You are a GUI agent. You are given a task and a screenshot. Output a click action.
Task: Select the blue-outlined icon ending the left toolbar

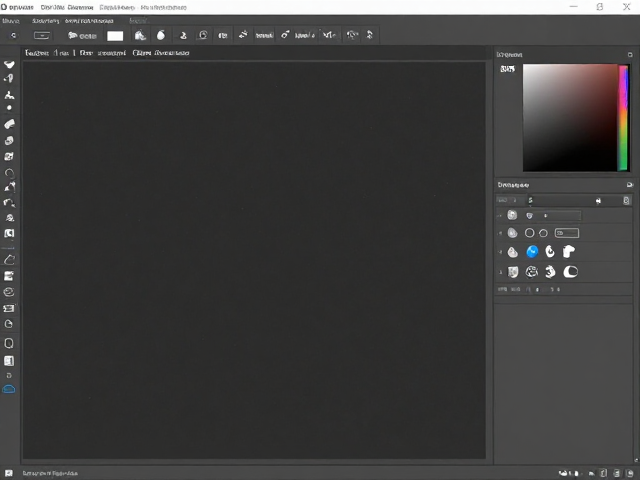pyautogui.click(x=9, y=389)
